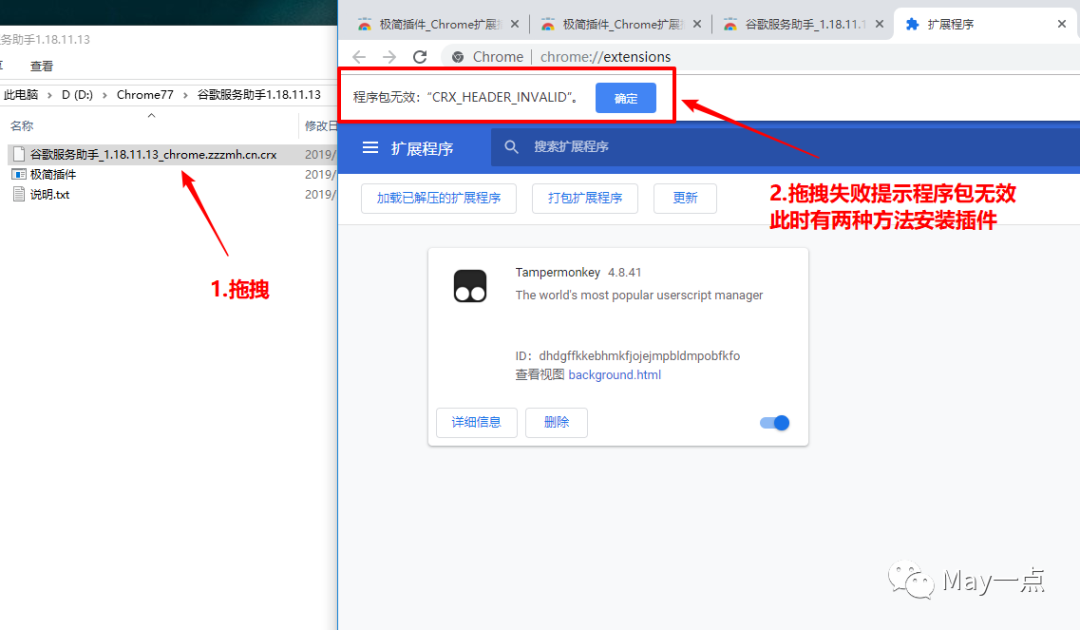Click the 说明.txt file icon in Explorer
Viewport: 1080px width, 630px height.
pos(19,194)
